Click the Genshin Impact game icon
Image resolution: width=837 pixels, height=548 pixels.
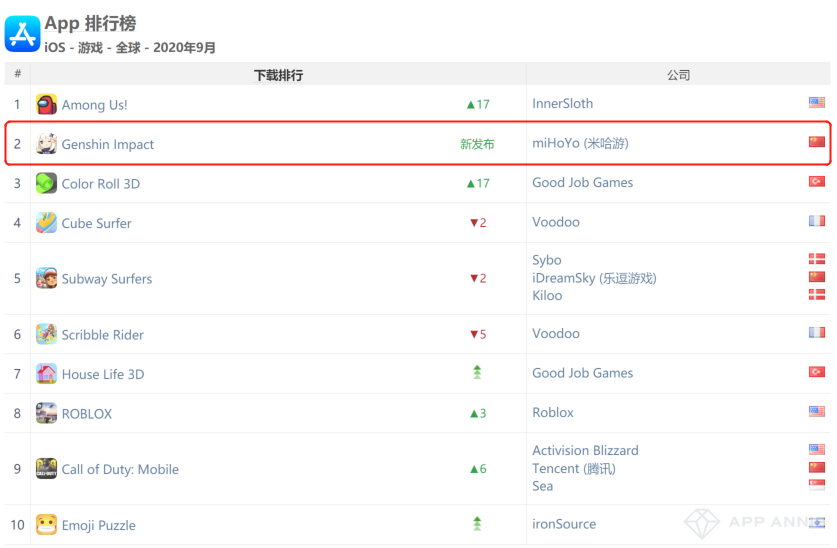coord(46,144)
